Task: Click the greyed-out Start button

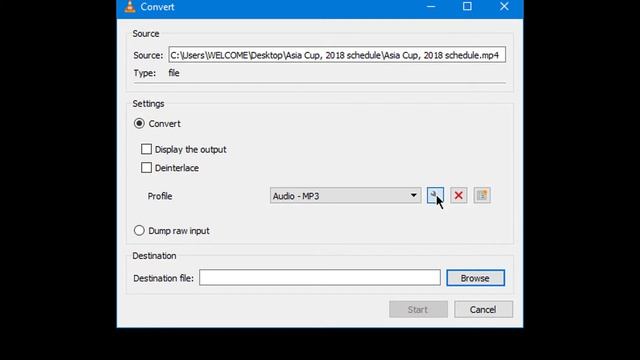Action: 418,309
